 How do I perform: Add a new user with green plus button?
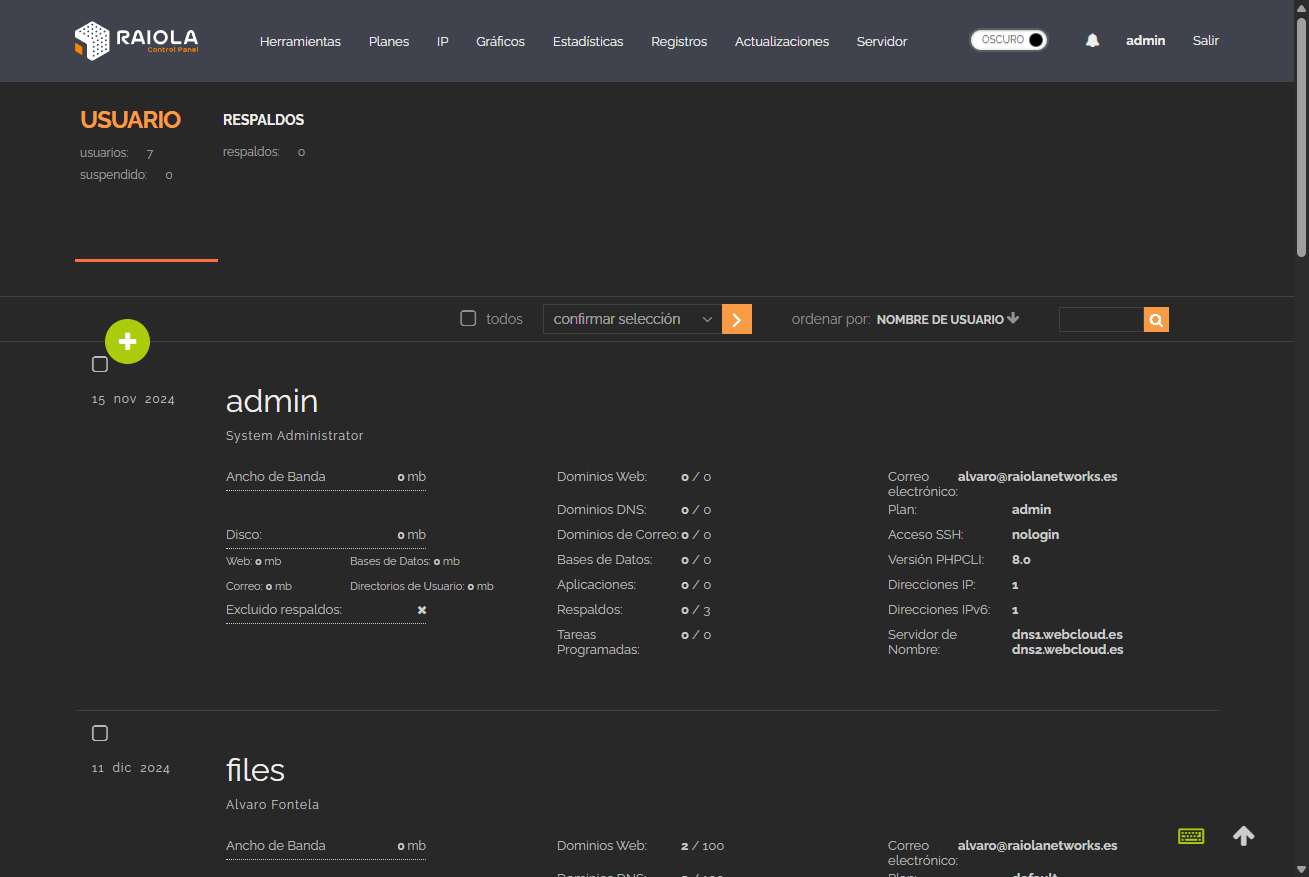click(x=127, y=342)
